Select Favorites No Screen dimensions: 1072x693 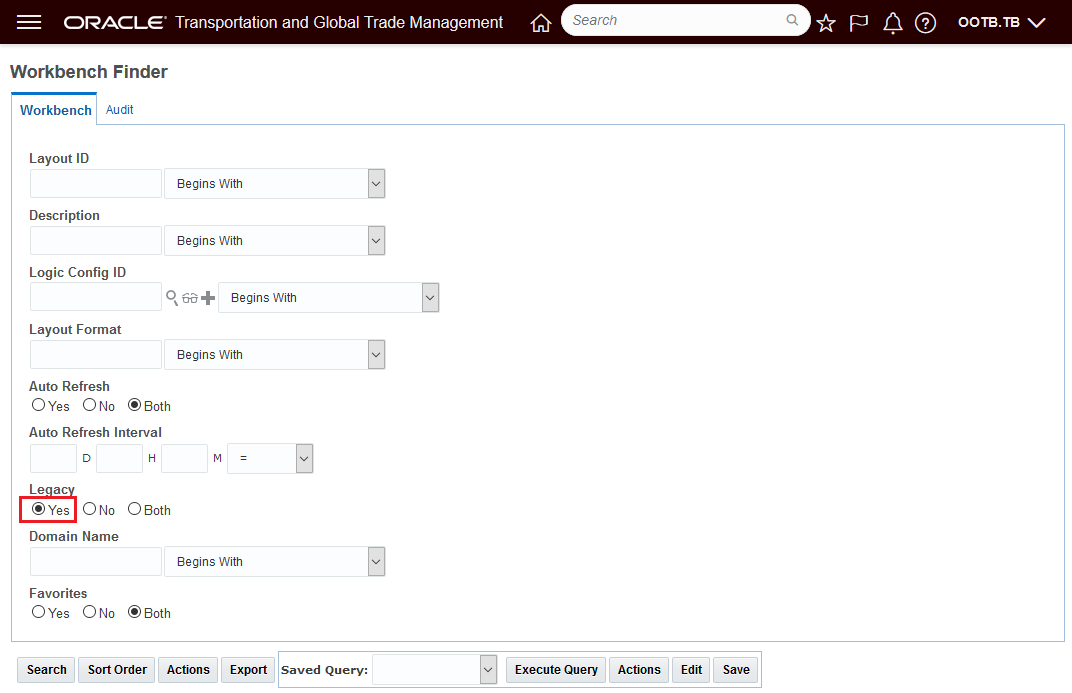pyautogui.click(x=90, y=612)
